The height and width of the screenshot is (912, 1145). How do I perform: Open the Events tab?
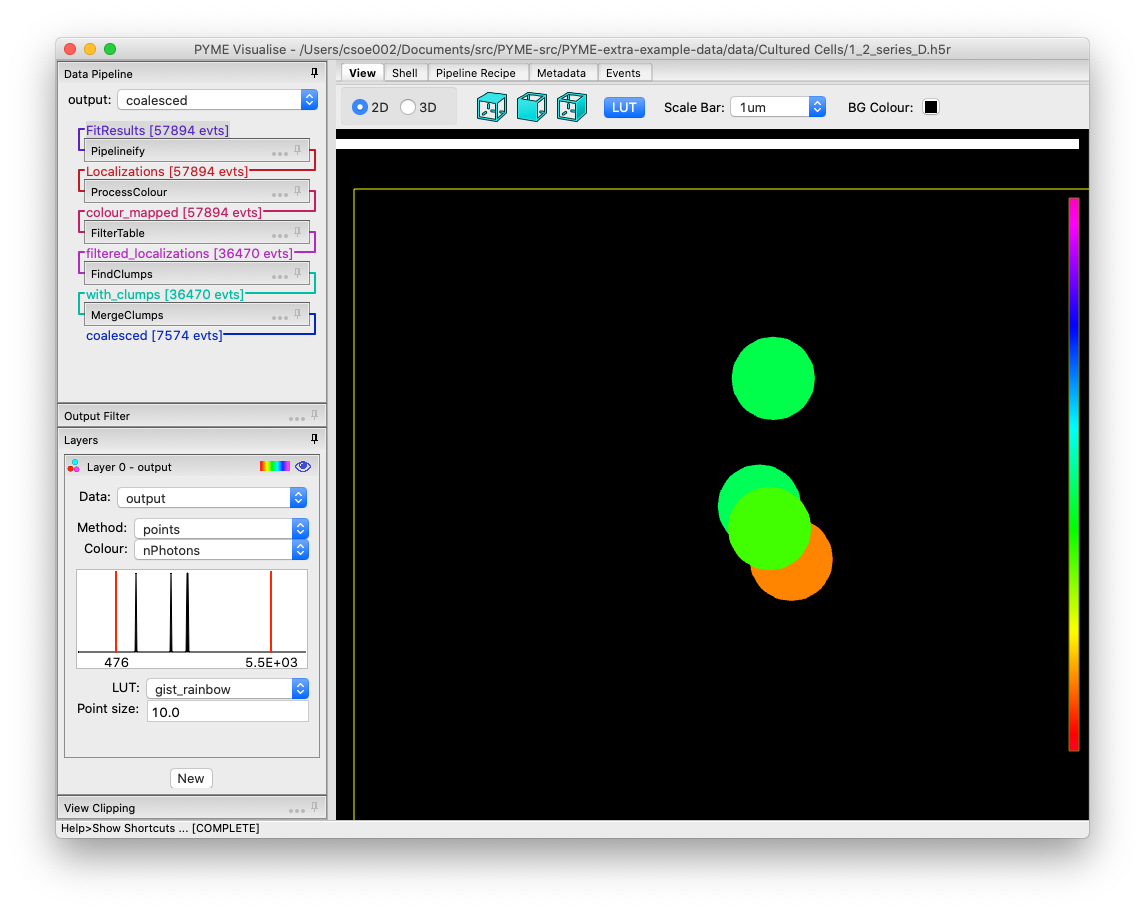[x=624, y=72]
